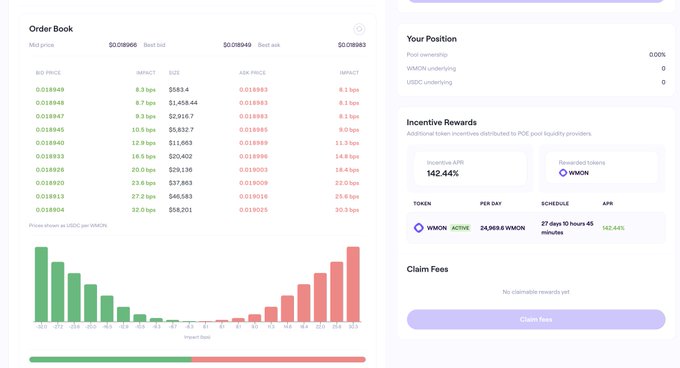Click the Incentive APR 142.44% card
680x368 pixels.
470,168
